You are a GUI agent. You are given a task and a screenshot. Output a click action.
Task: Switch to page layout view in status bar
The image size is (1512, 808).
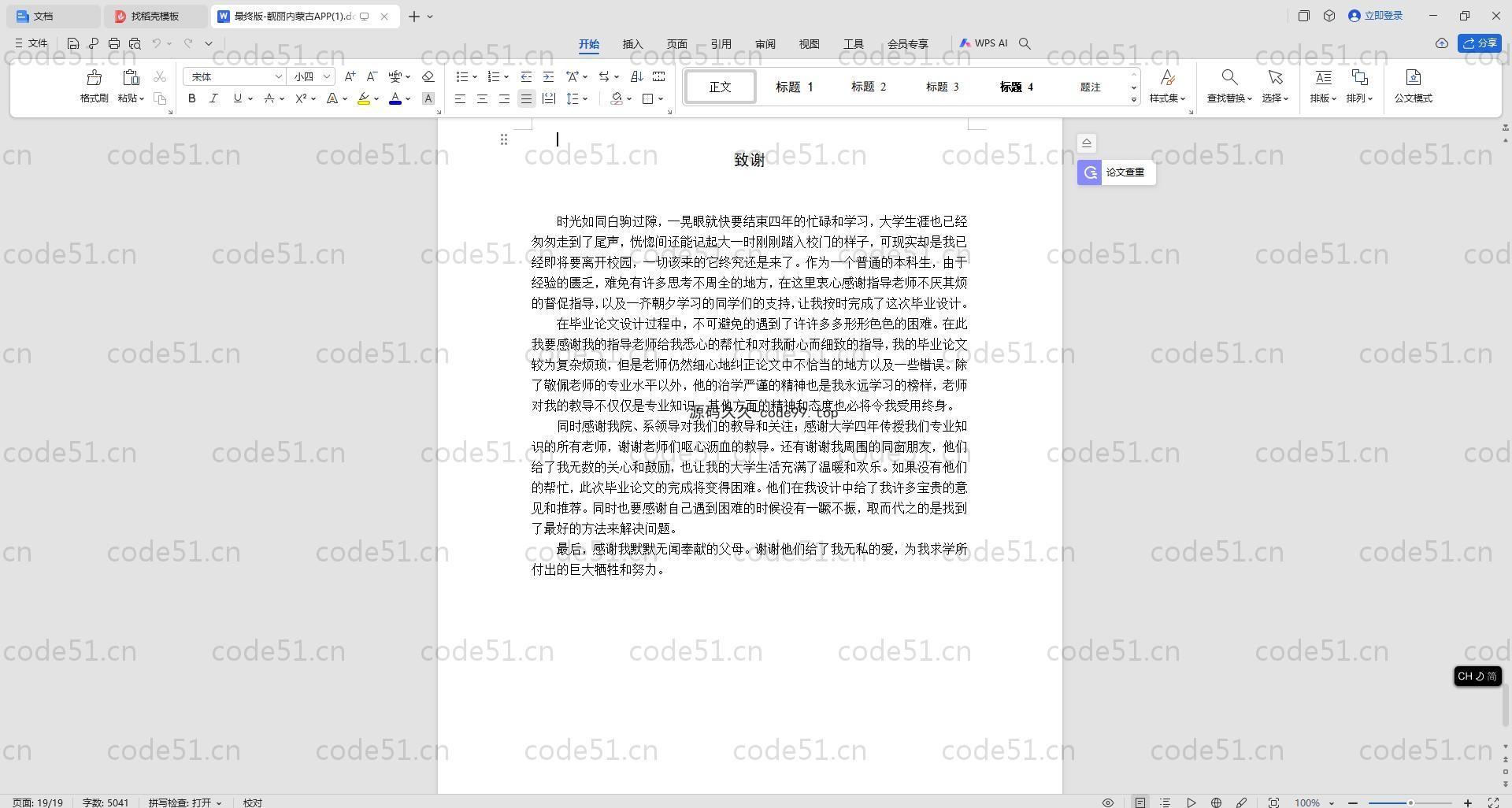coord(1140,802)
